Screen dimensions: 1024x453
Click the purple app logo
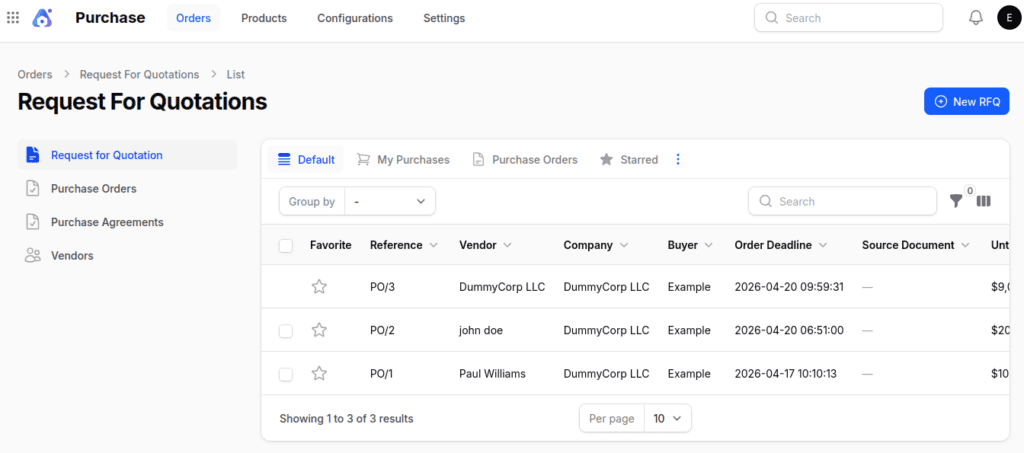[42, 18]
